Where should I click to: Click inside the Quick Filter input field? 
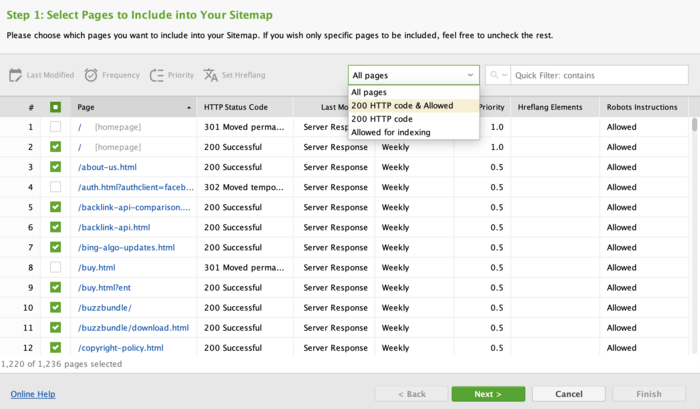[x=599, y=75]
